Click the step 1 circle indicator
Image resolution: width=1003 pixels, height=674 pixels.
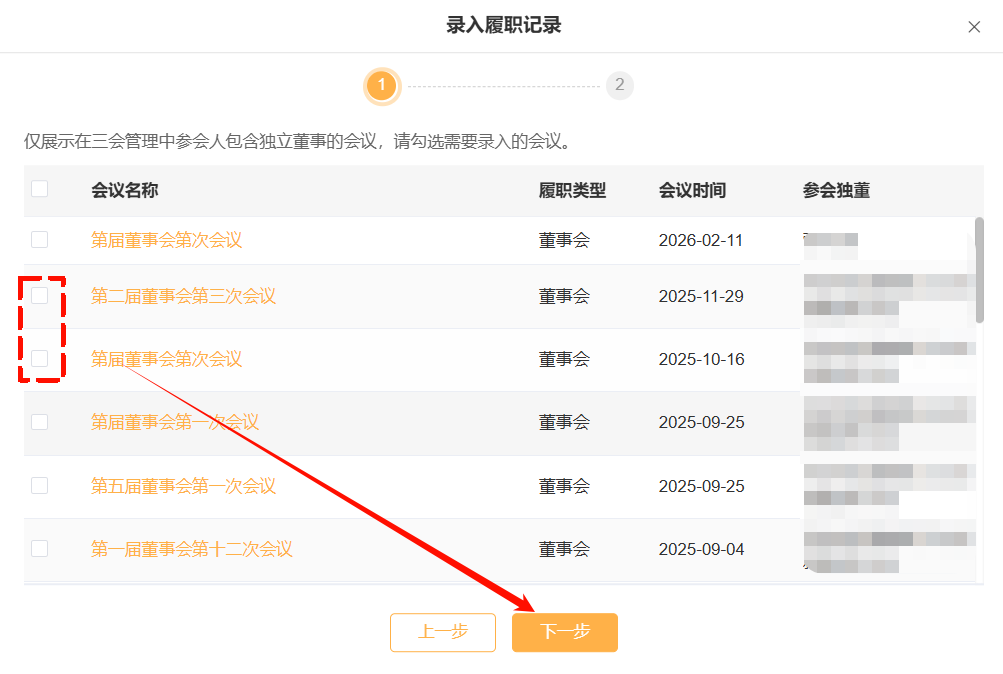click(381, 86)
